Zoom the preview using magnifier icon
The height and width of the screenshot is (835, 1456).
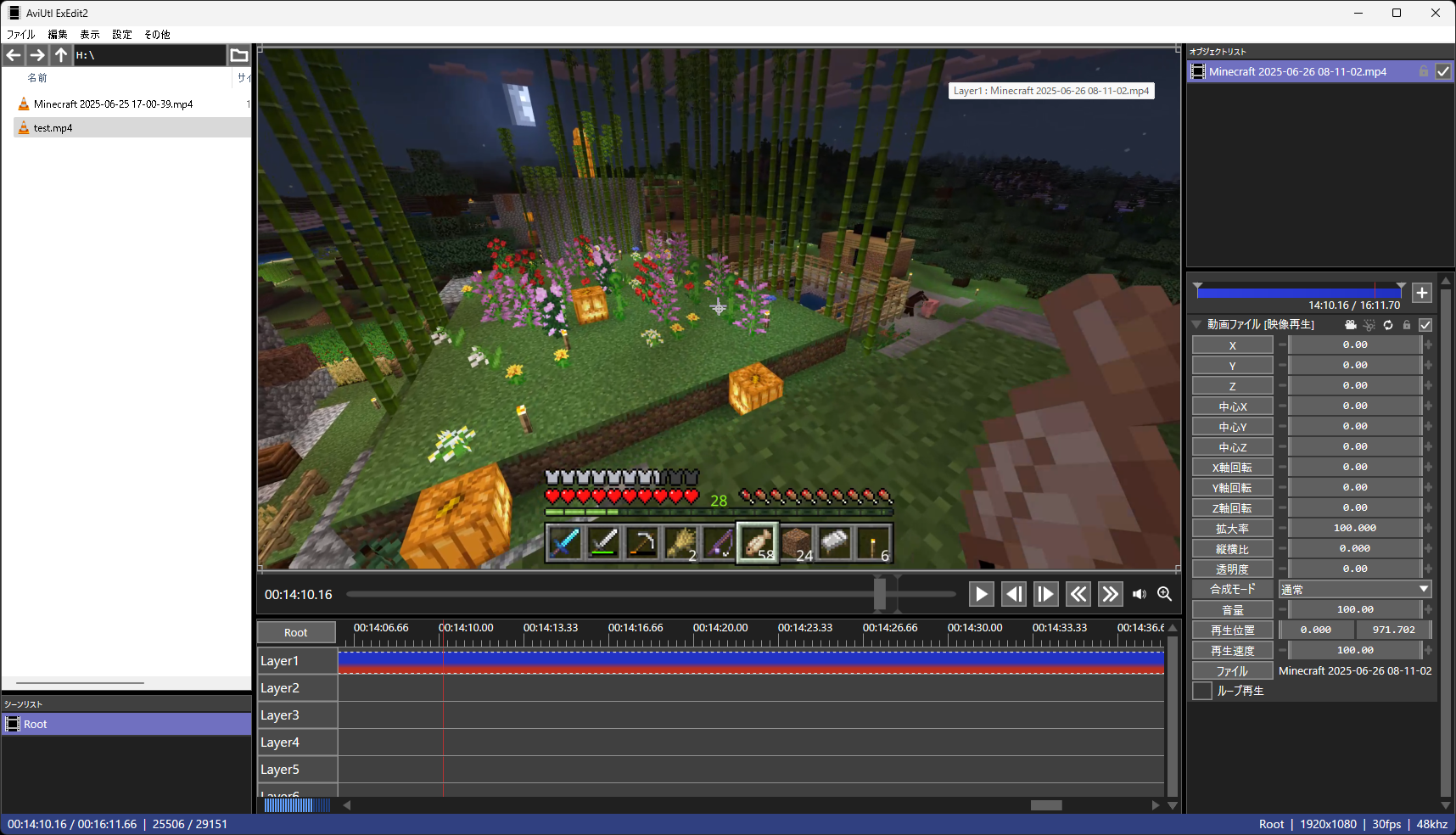pos(1164,594)
